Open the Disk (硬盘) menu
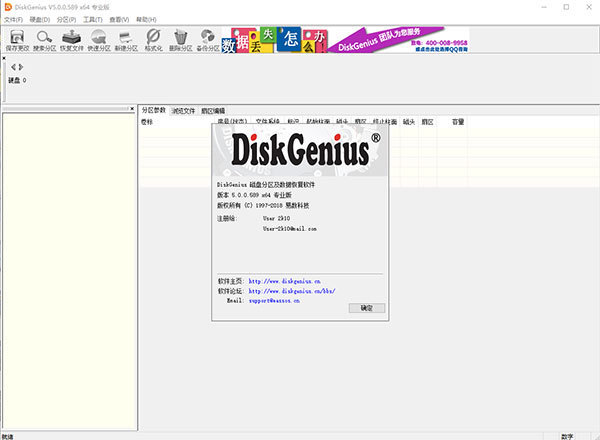Viewport: 600px width, 440px height. tap(40, 20)
